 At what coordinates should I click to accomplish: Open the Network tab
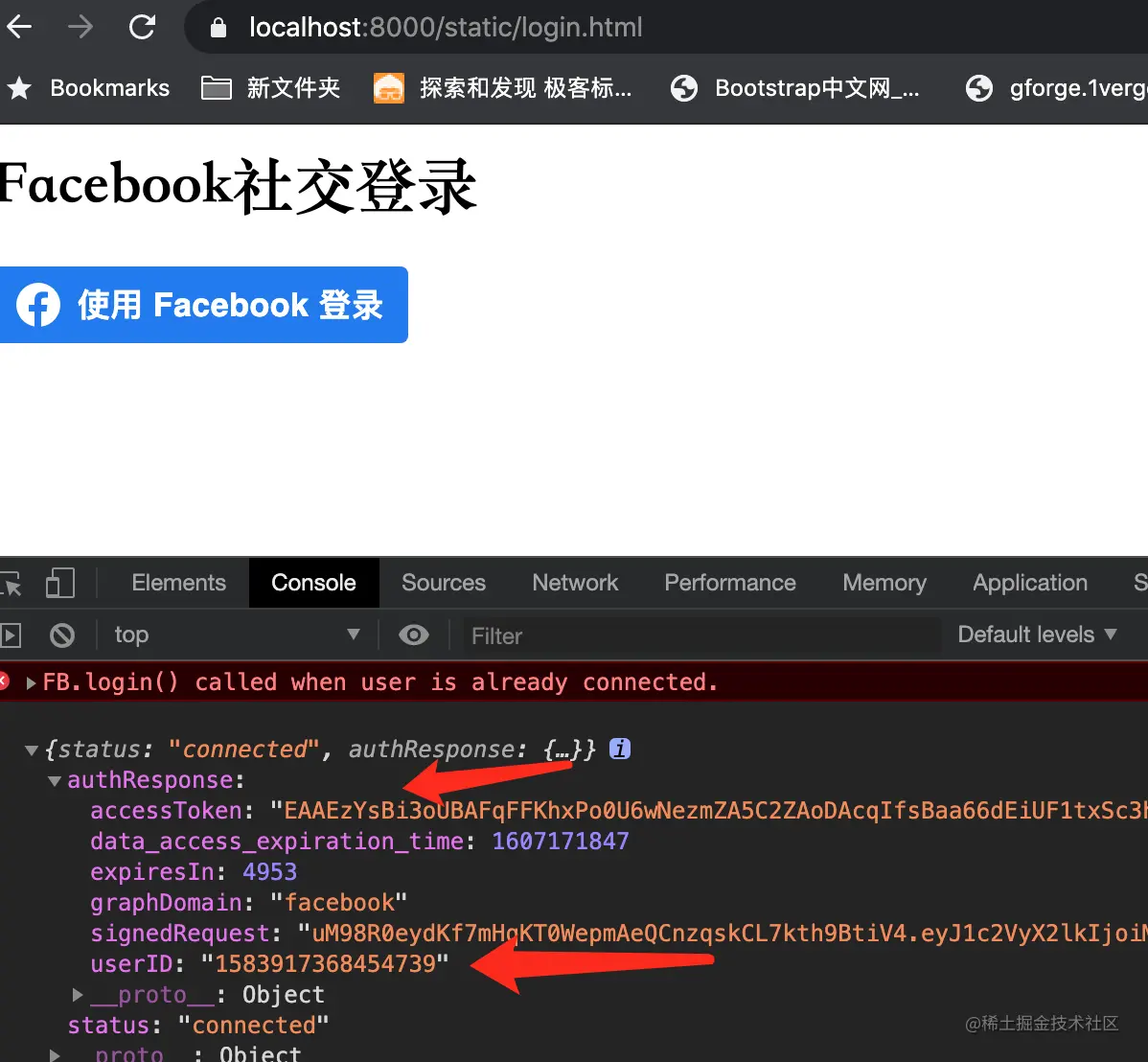(575, 583)
